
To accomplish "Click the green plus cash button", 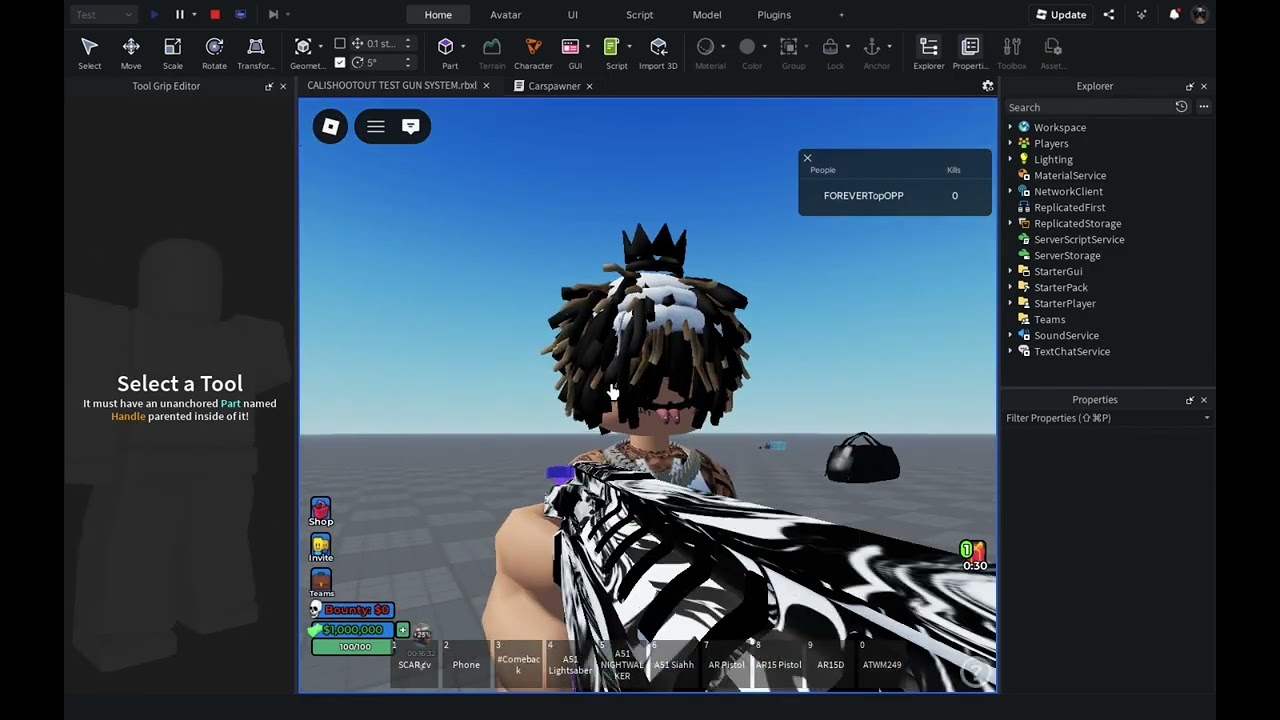I will (402, 630).
